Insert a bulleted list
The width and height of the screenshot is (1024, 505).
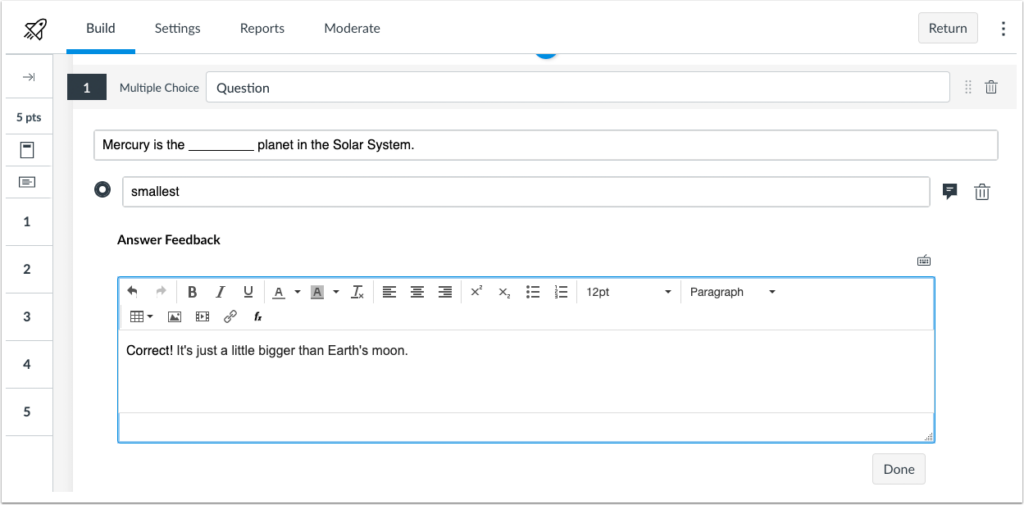533,292
